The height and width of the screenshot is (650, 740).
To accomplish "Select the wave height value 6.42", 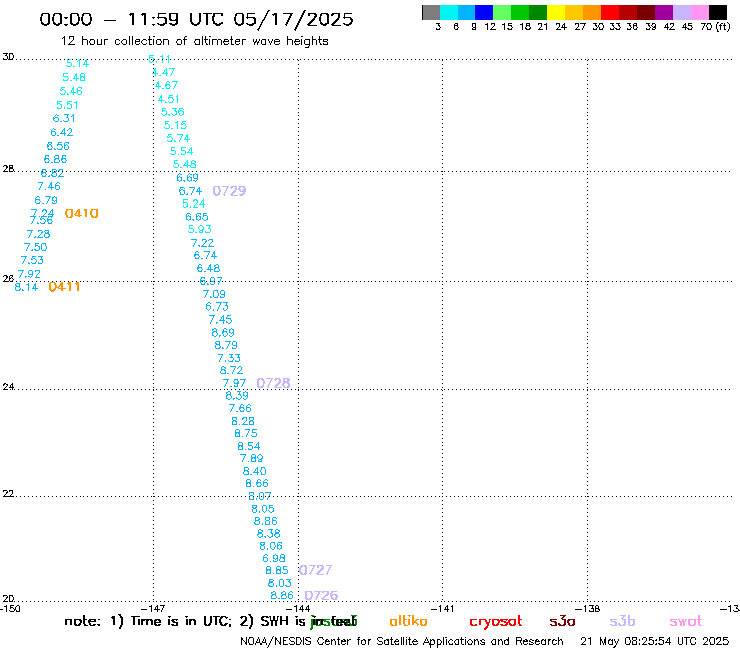I will pos(61,132).
